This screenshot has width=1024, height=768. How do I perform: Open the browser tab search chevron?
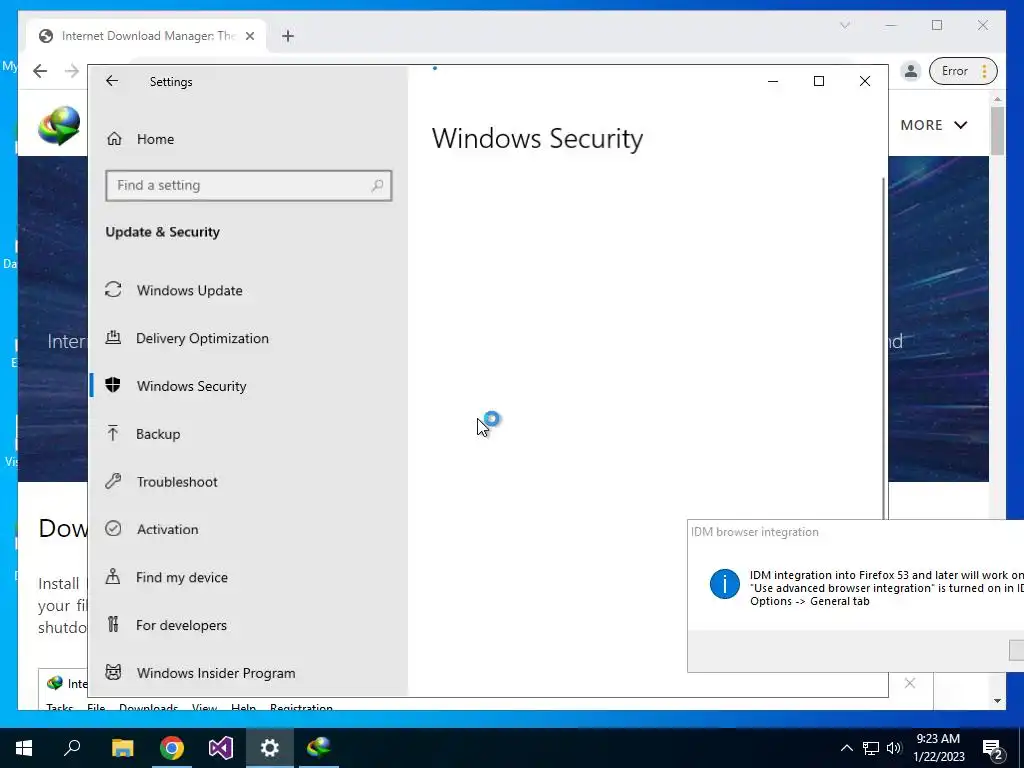click(844, 25)
